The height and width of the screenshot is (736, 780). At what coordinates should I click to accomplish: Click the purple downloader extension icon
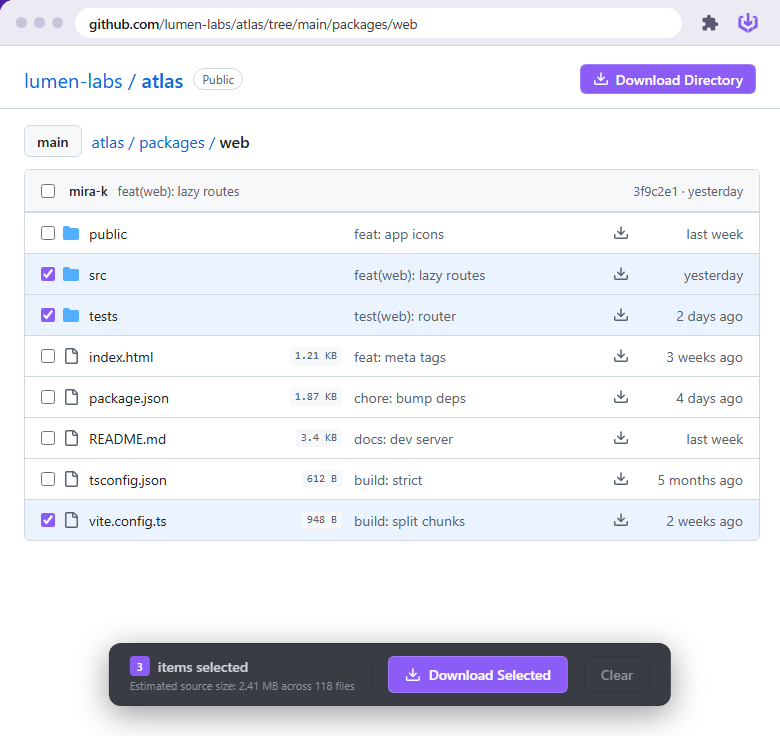point(747,23)
